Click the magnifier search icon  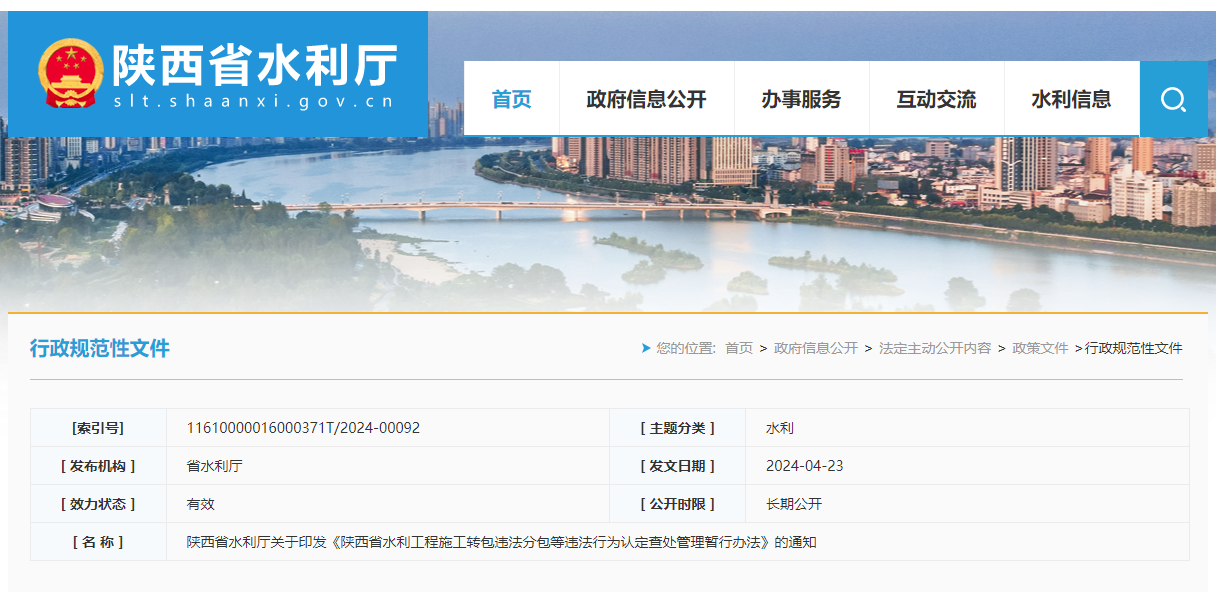1174,98
